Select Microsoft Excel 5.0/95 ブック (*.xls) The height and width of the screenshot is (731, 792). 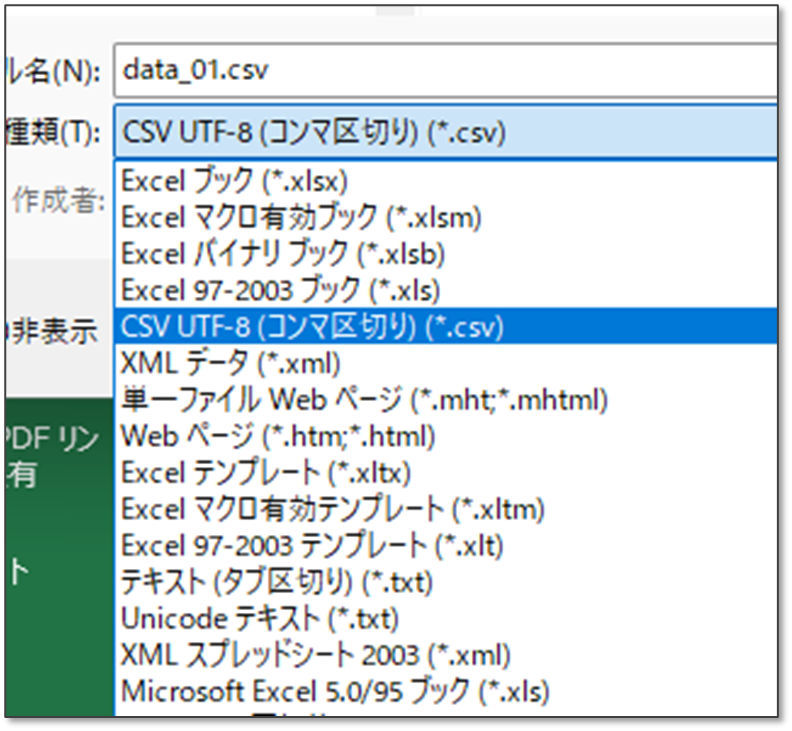[x=335, y=690]
